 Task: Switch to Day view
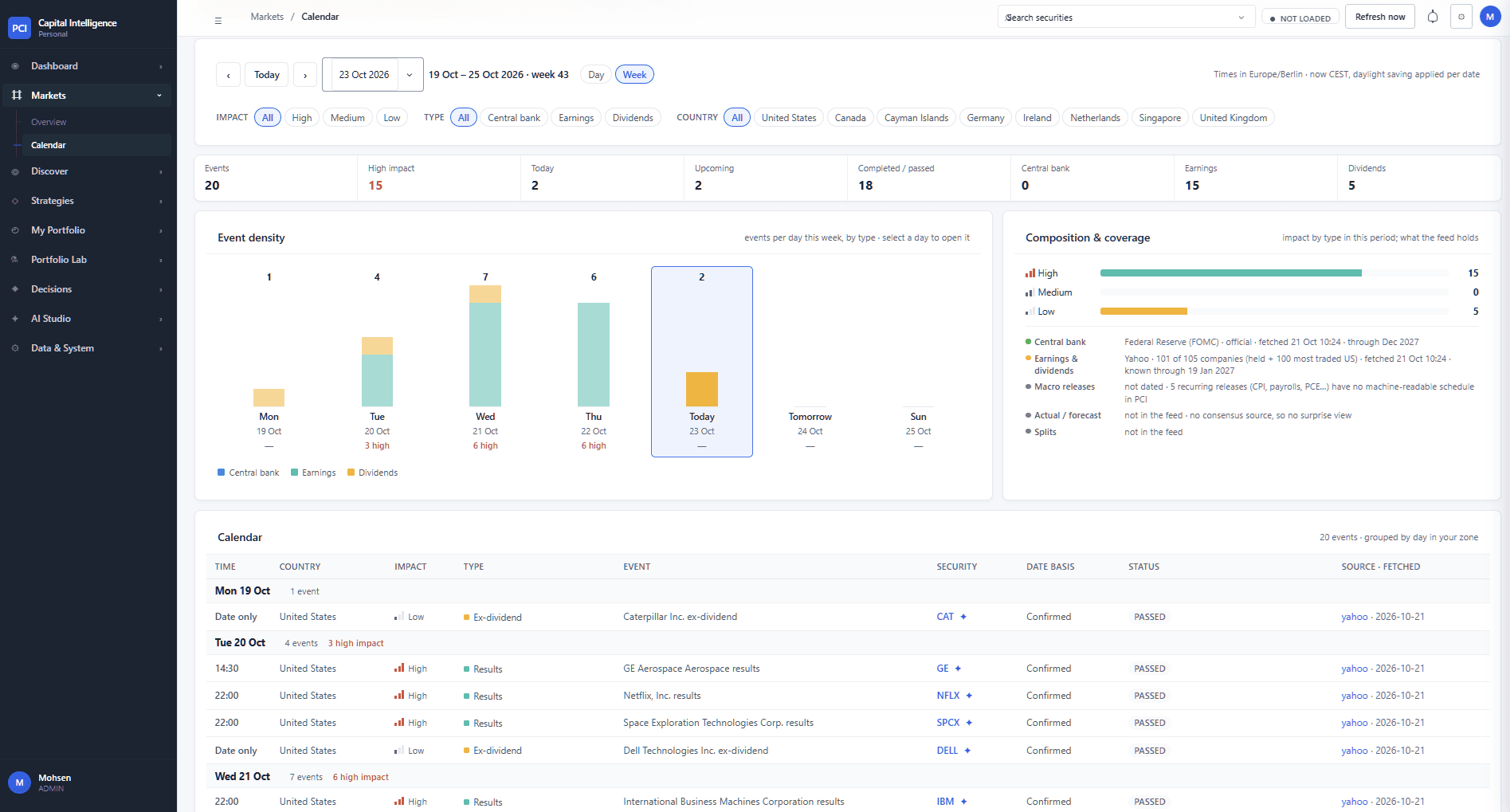click(x=596, y=75)
